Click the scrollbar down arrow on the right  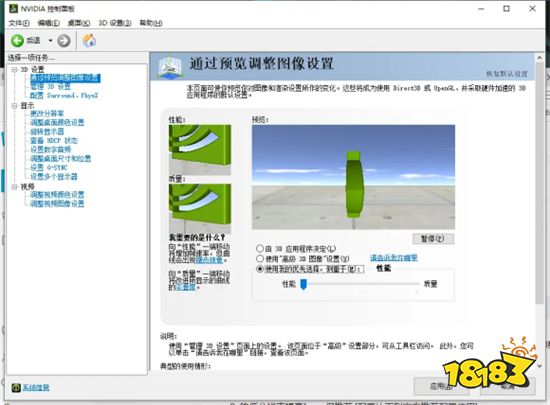pos(539,366)
